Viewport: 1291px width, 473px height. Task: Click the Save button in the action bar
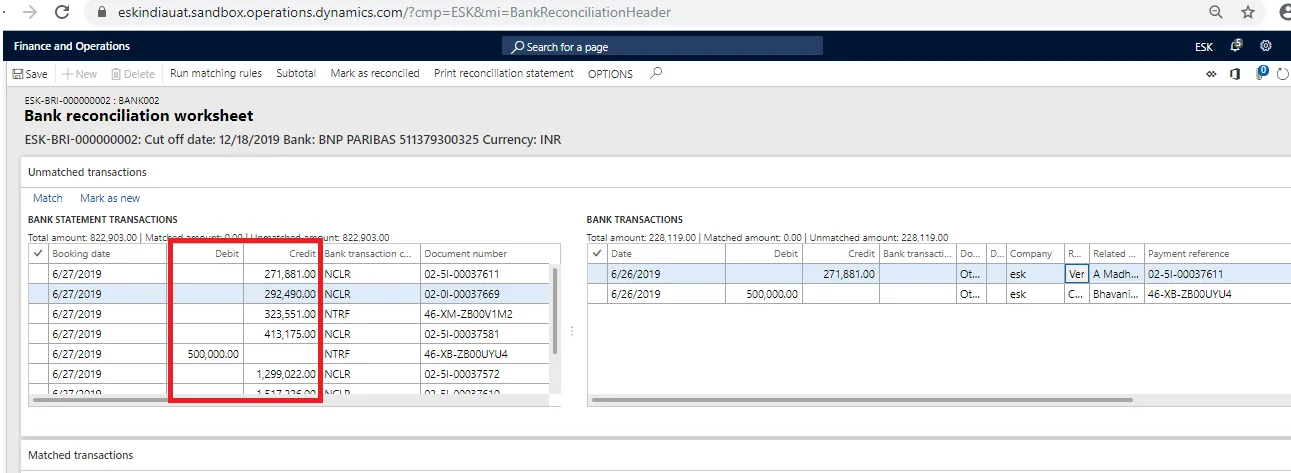30,74
